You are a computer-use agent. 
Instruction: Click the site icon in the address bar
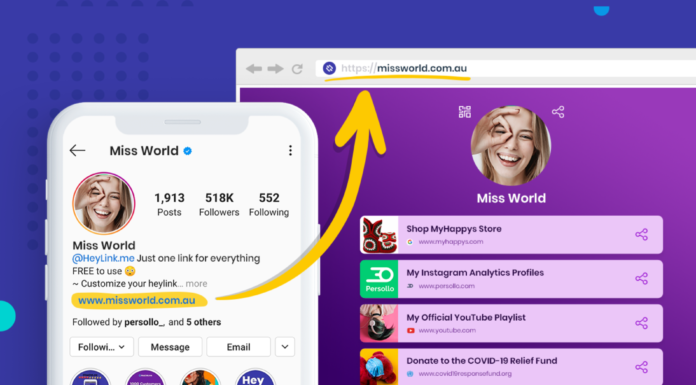click(329, 68)
